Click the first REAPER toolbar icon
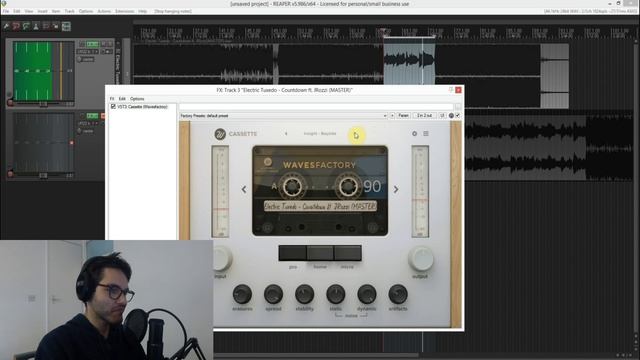The height and width of the screenshot is (360, 640). coord(7,27)
